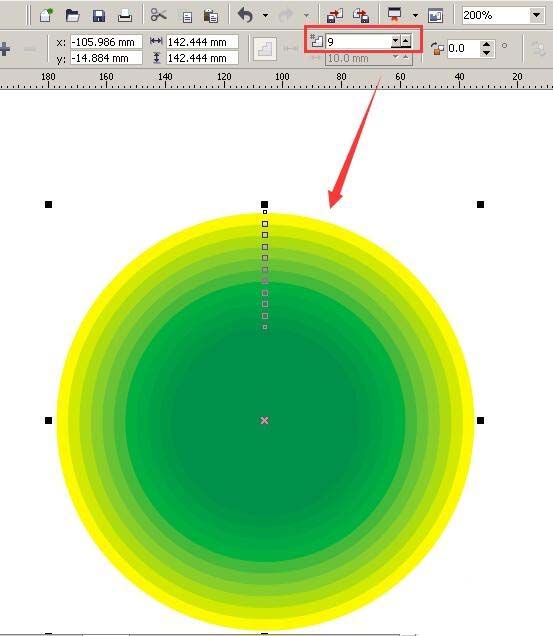Add a preset with the plus icon
Screen dimensions: 553x636
5,49
